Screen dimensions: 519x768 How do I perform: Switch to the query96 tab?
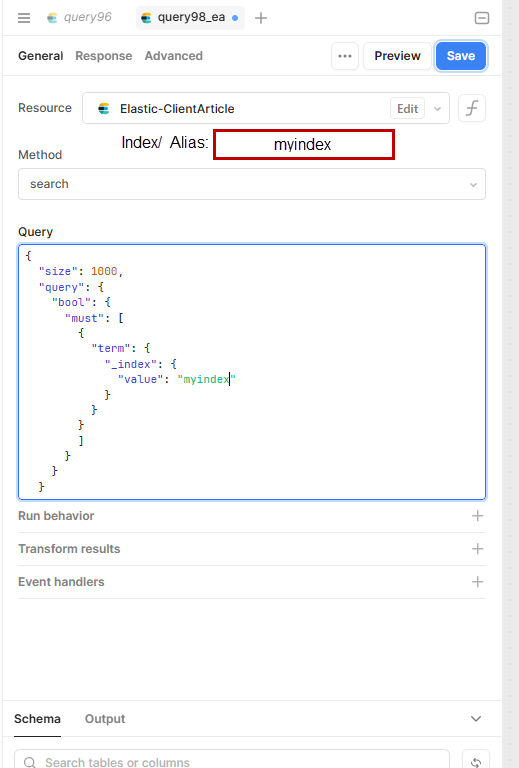click(x=79, y=17)
